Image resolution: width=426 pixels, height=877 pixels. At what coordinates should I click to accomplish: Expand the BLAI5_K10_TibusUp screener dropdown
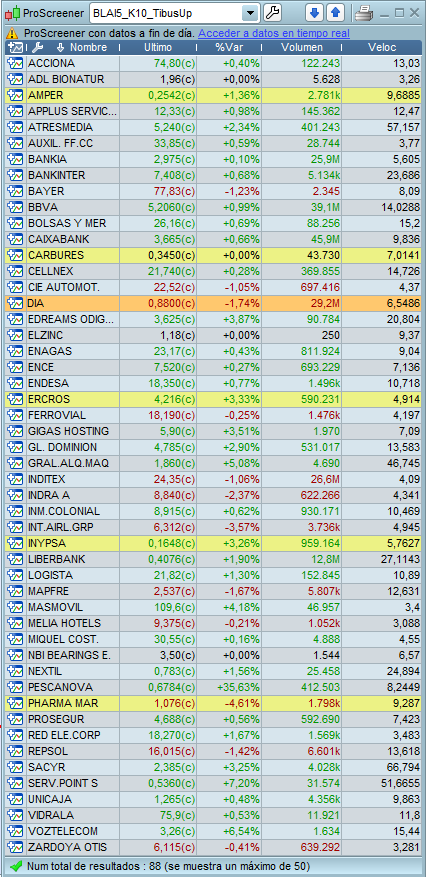251,12
